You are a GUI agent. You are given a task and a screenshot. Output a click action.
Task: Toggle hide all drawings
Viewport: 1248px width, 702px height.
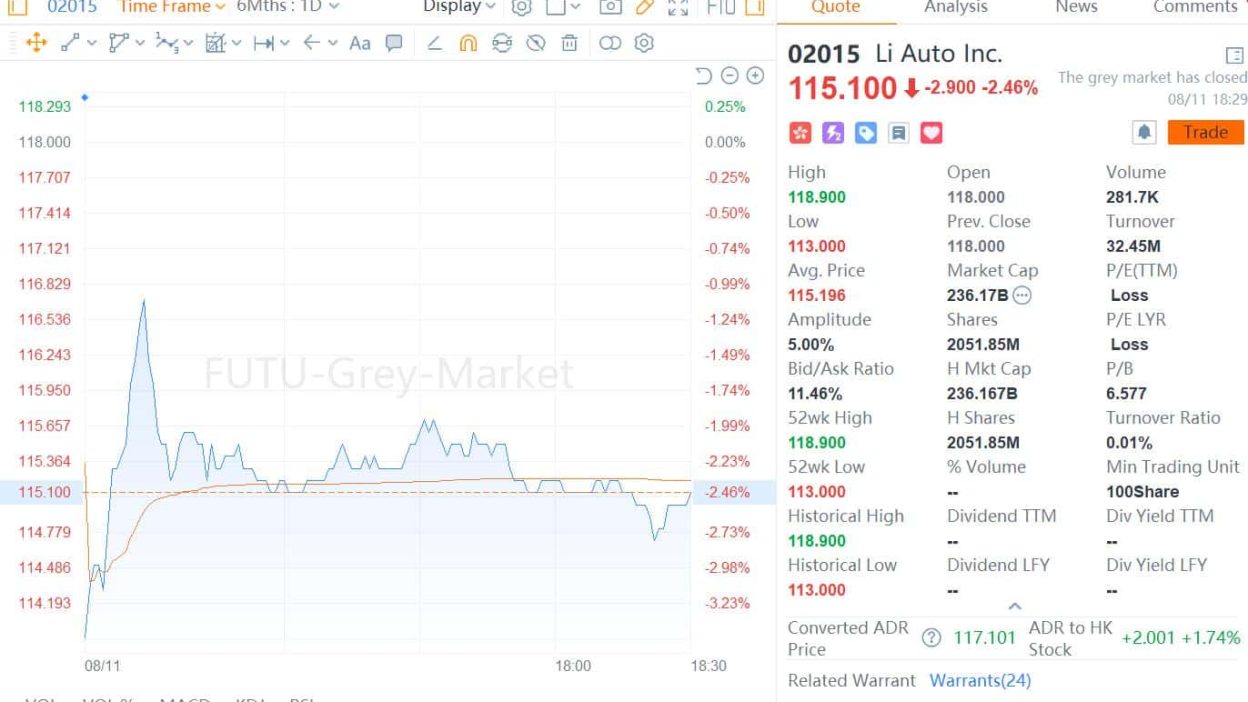click(x=536, y=43)
